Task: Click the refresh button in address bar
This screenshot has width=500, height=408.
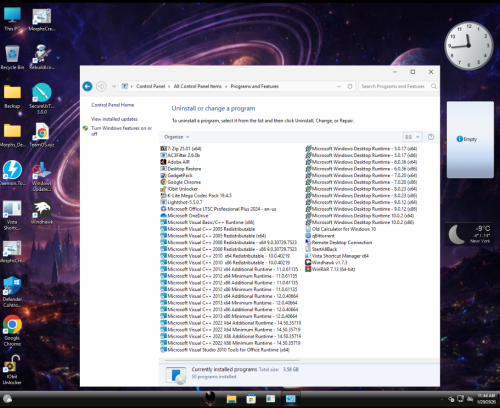Action: point(350,86)
